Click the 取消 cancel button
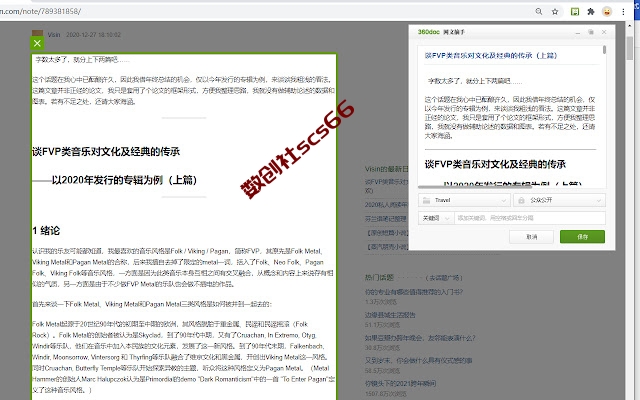Image resolution: width=640 pixels, height=400 pixels. click(531, 237)
